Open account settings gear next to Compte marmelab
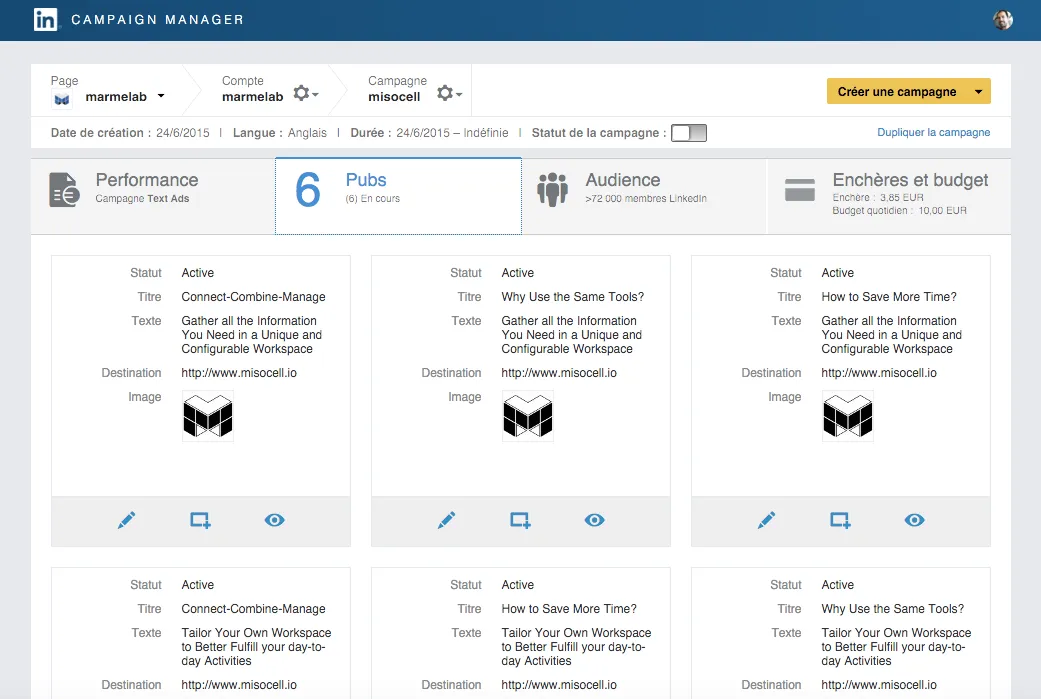 (x=305, y=93)
